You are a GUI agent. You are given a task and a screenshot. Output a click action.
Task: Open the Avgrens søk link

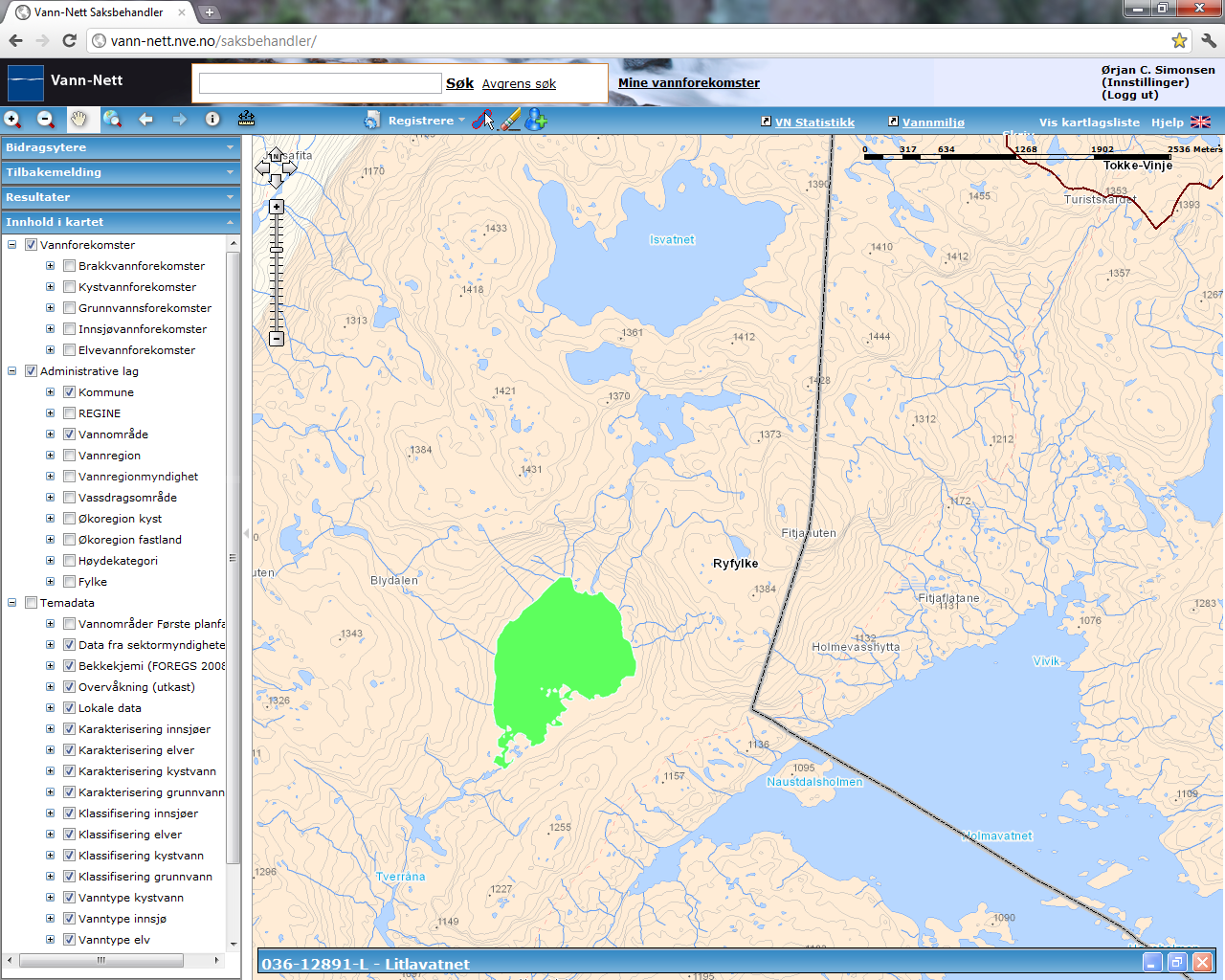point(519,84)
